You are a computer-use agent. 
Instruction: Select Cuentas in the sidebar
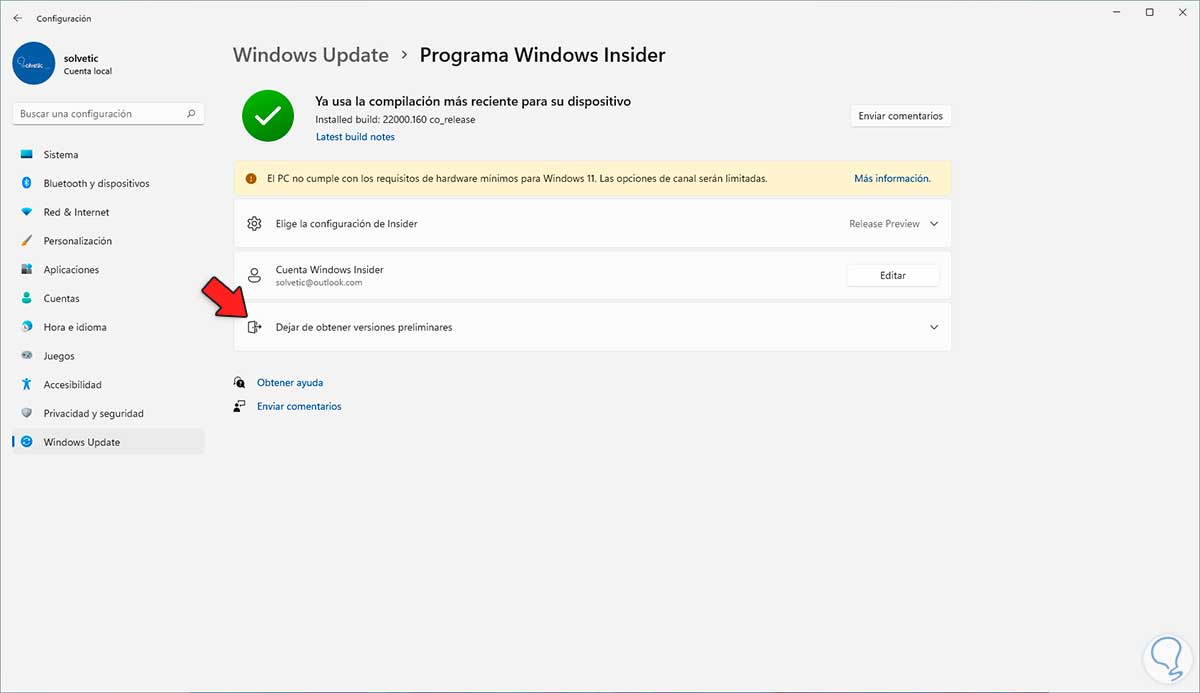108,298
